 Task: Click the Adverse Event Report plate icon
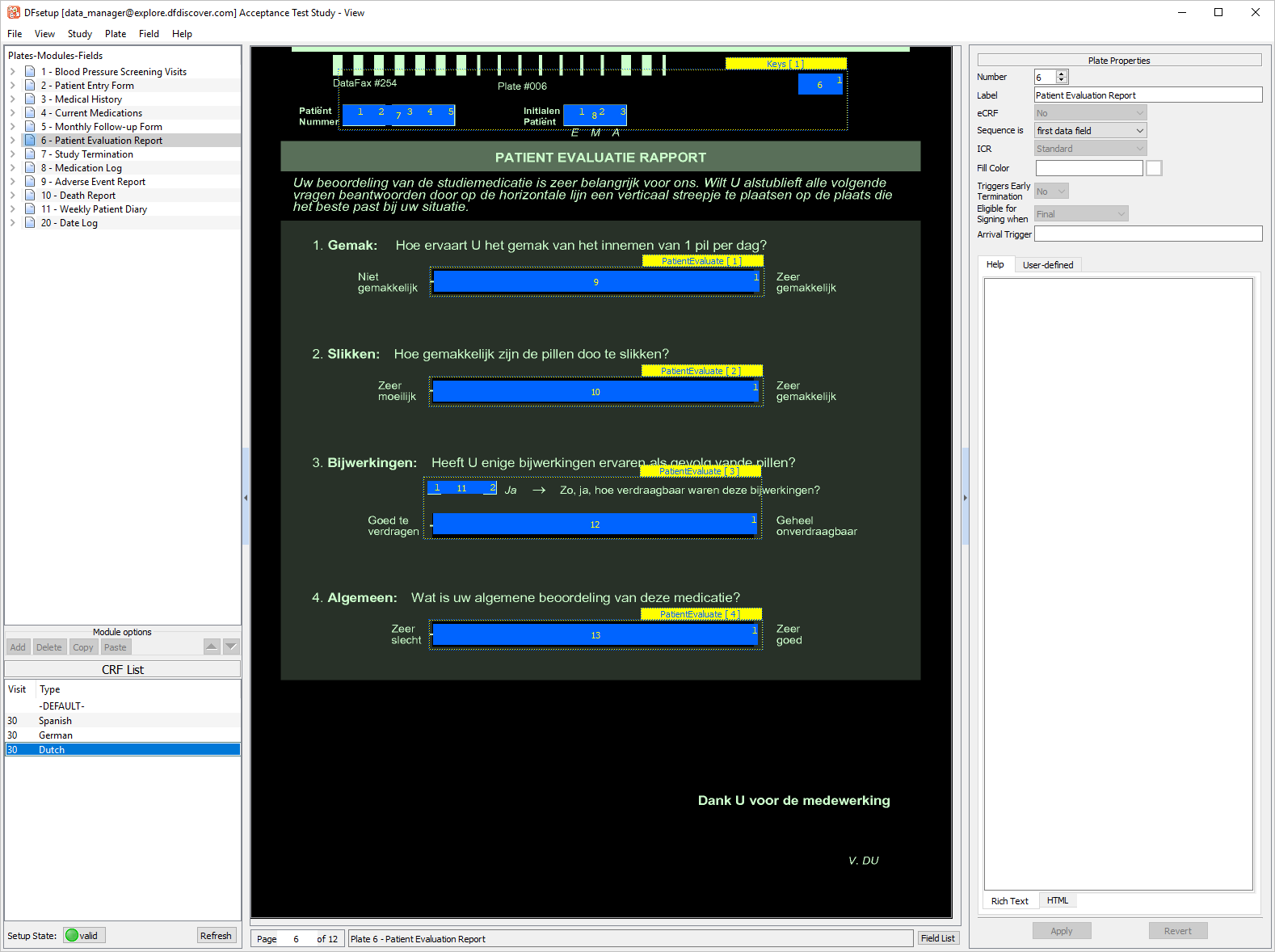click(x=30, y=182)
